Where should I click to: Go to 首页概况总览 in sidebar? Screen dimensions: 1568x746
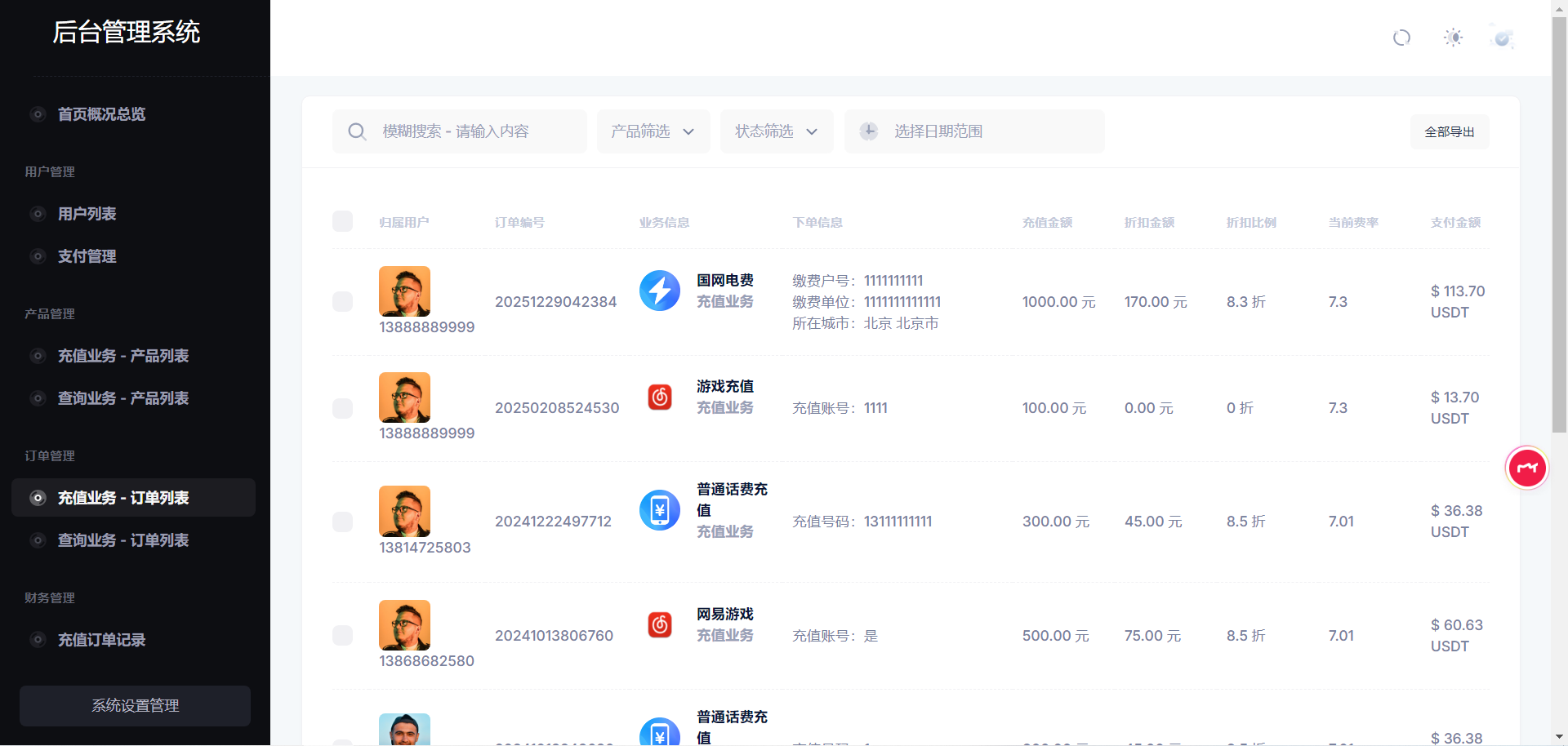tap(101, 114)
